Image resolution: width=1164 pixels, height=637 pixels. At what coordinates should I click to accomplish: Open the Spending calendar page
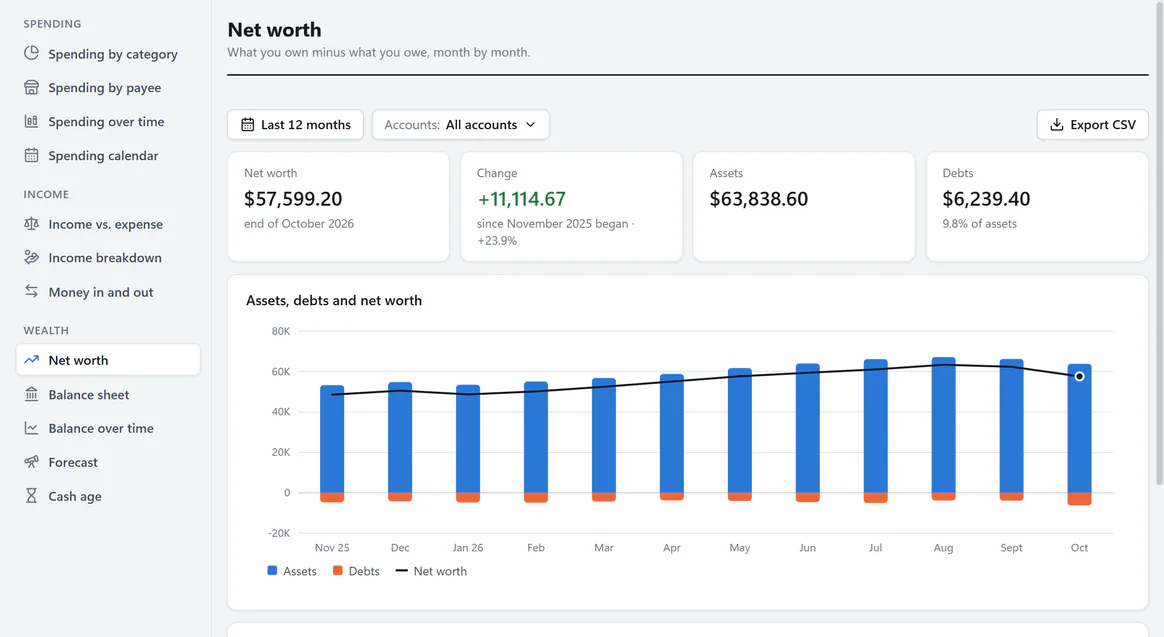(108, 155)
